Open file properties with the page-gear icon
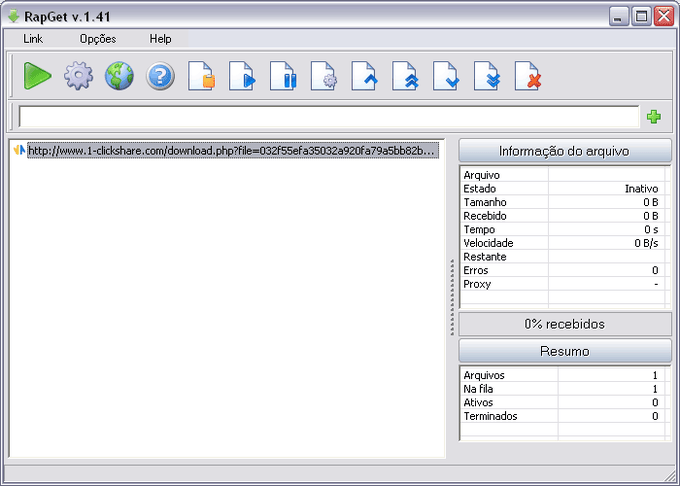Screen dimensions: 680x486 324,76
